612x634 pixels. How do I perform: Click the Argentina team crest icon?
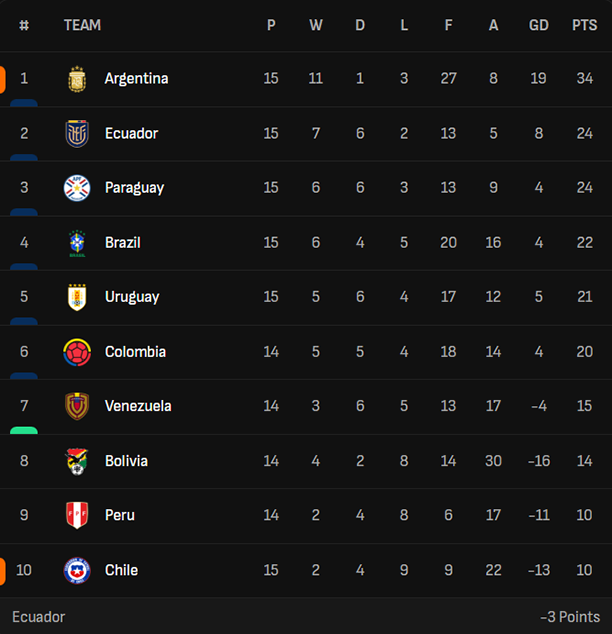click(x=77, y=79)
